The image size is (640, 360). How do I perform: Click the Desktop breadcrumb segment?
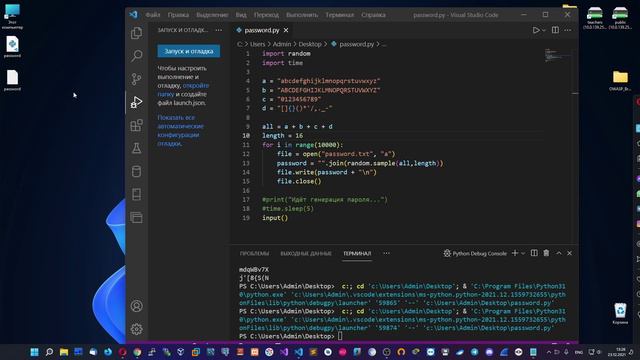point(310,44)
